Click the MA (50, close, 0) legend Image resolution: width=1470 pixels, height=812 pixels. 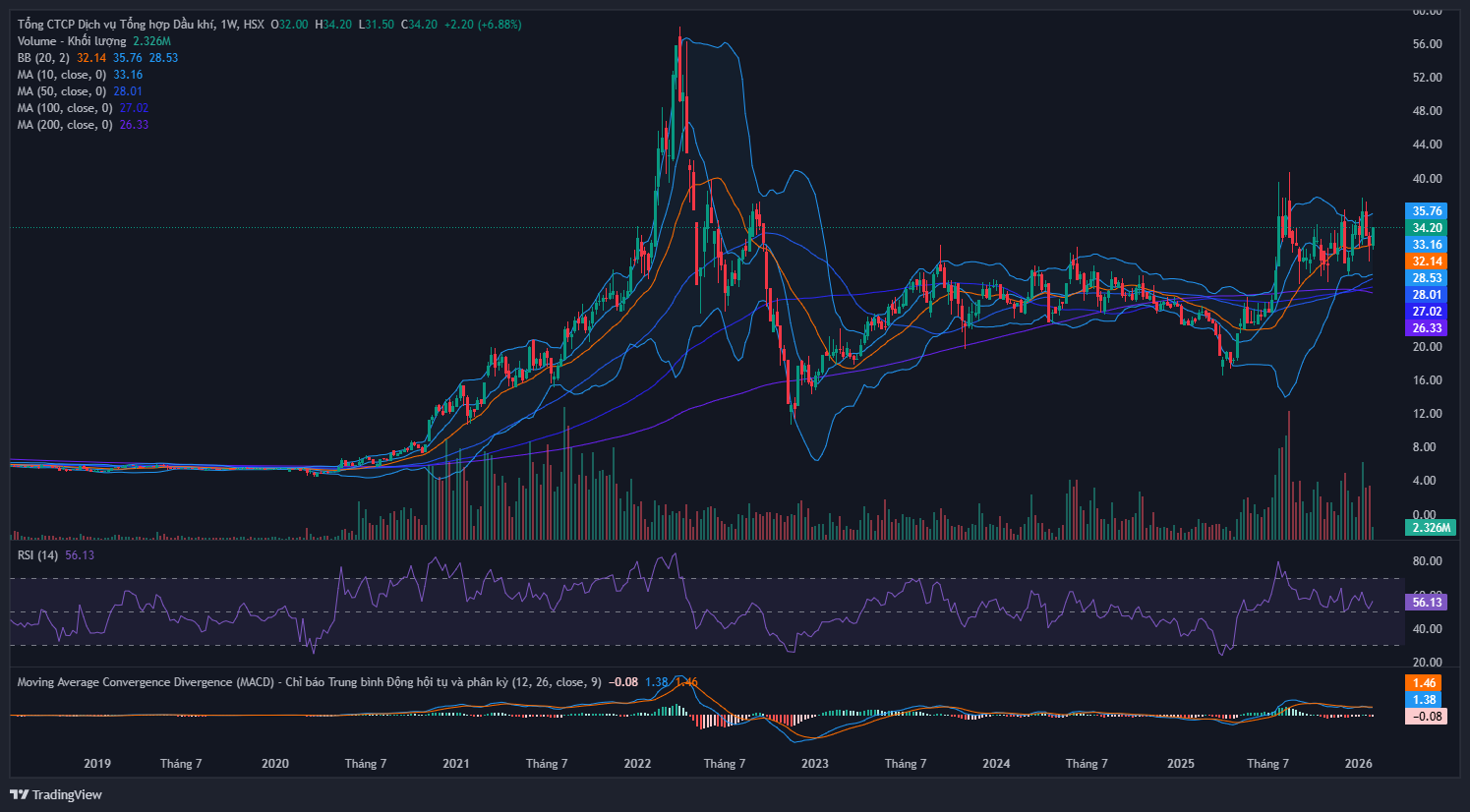click(x=62, y=91)
